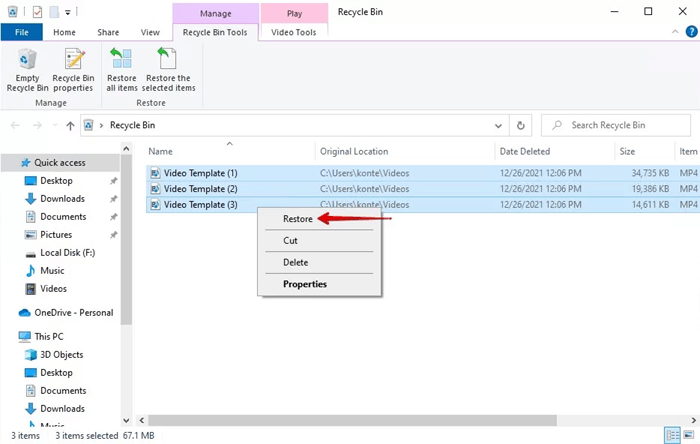
Task: Switch to the View ribbon tab
Action: coord(150,32)
